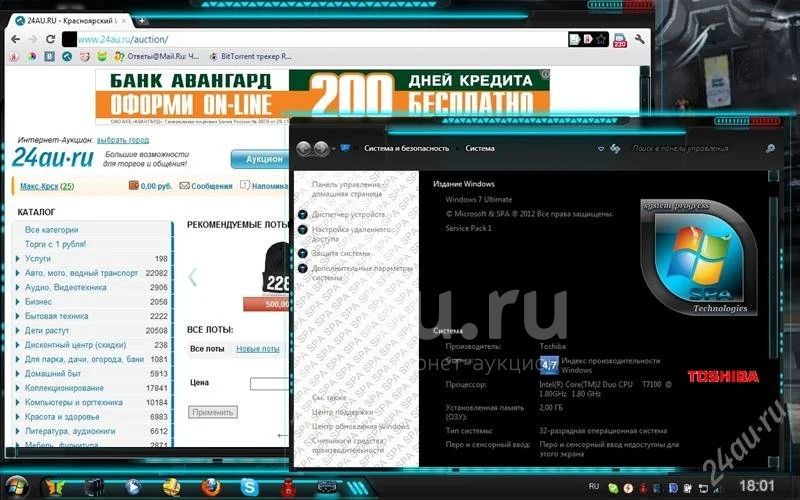Open Красота и здоровье category
The image size is (800, 500).
click(62, 417)
